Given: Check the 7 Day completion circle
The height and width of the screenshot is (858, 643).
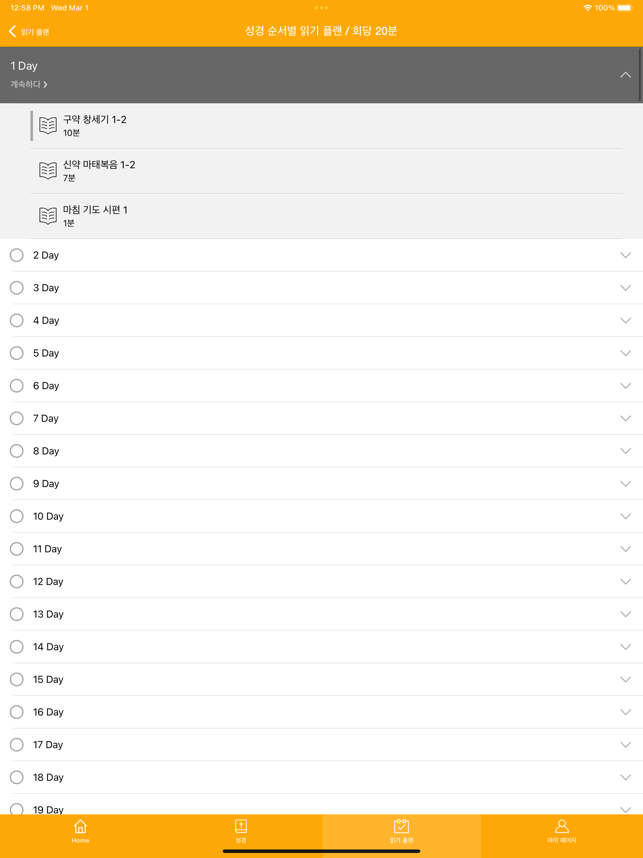Looking at the screenshot, I should coord(17,418).
